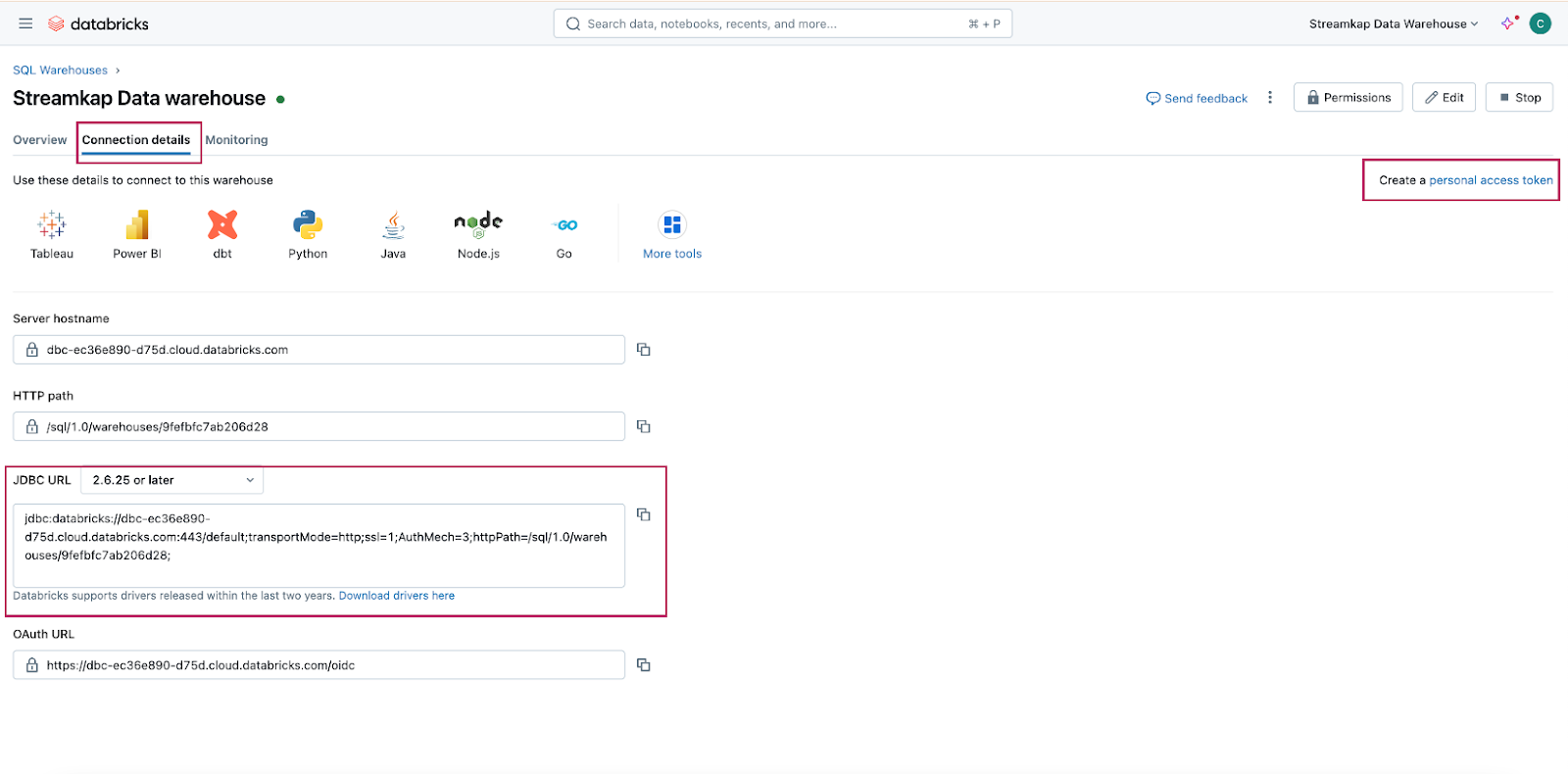
Task: Click Download drivers here link
Action: point(397,596)
